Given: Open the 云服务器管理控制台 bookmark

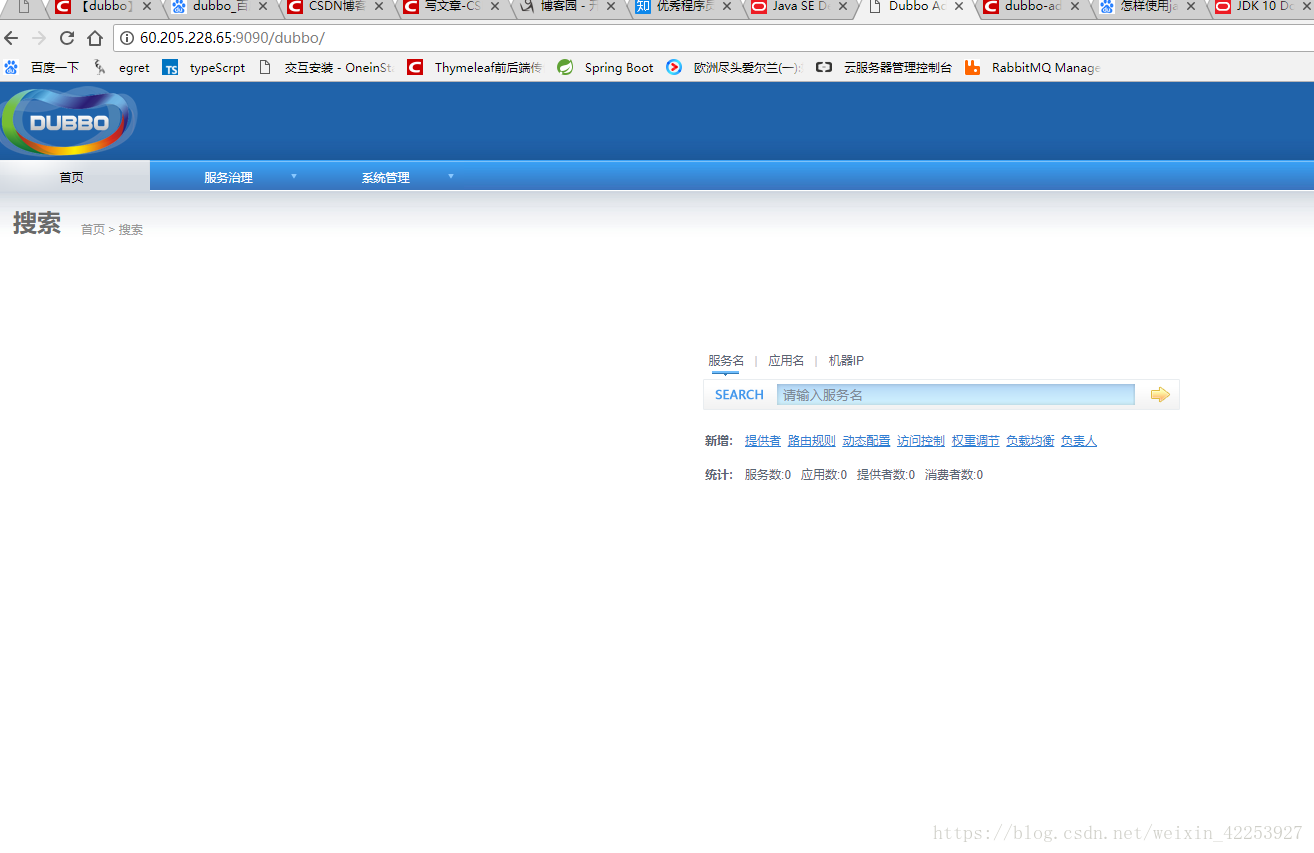Looking at the screenshot, I should pyautogui.click(x=884, y=68).
